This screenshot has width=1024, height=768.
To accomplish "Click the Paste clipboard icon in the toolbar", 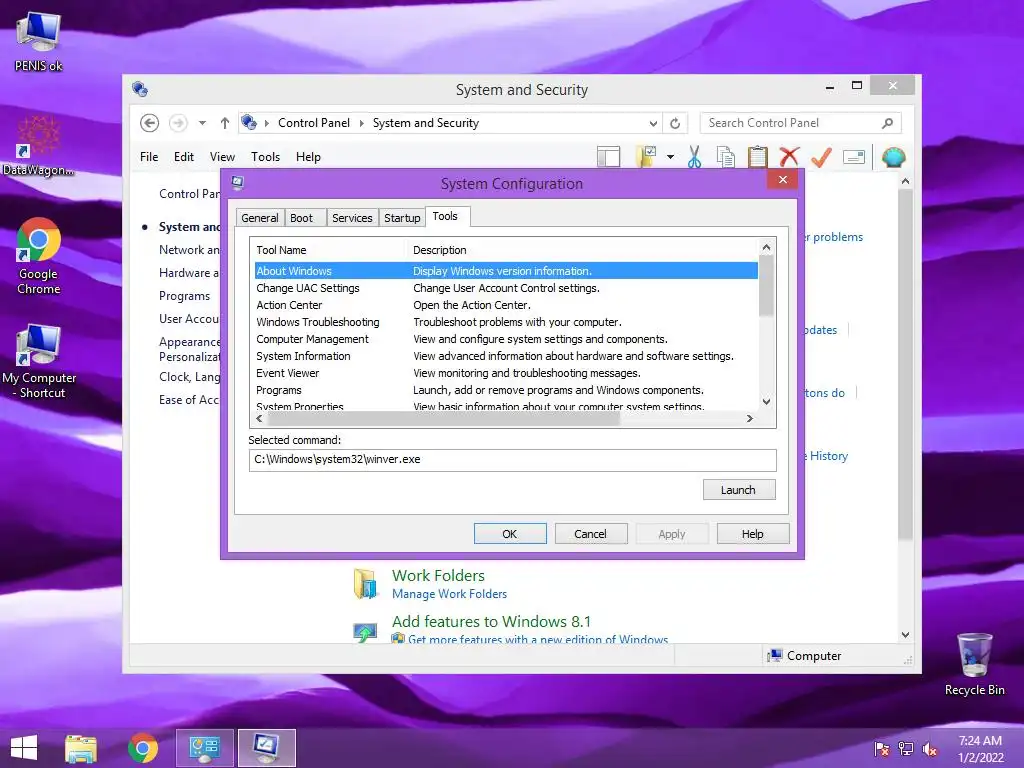I will click(758, 157).
